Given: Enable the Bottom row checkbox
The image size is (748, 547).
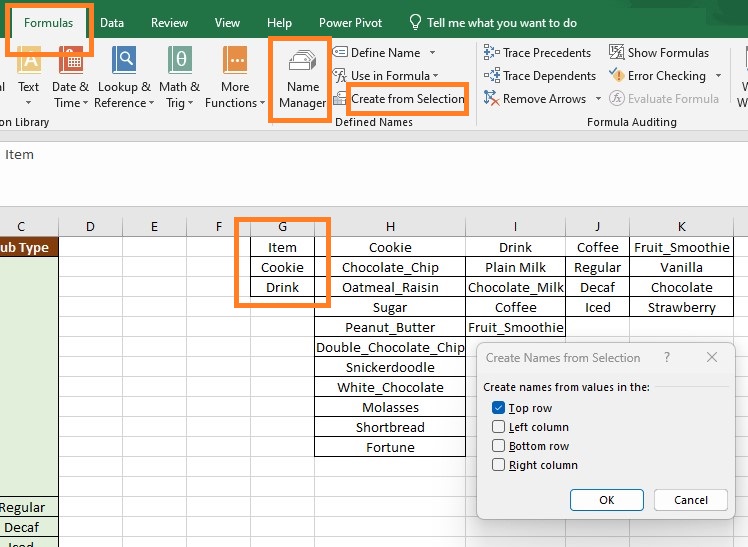Looking at the screenshot, I should pos(498,445).
